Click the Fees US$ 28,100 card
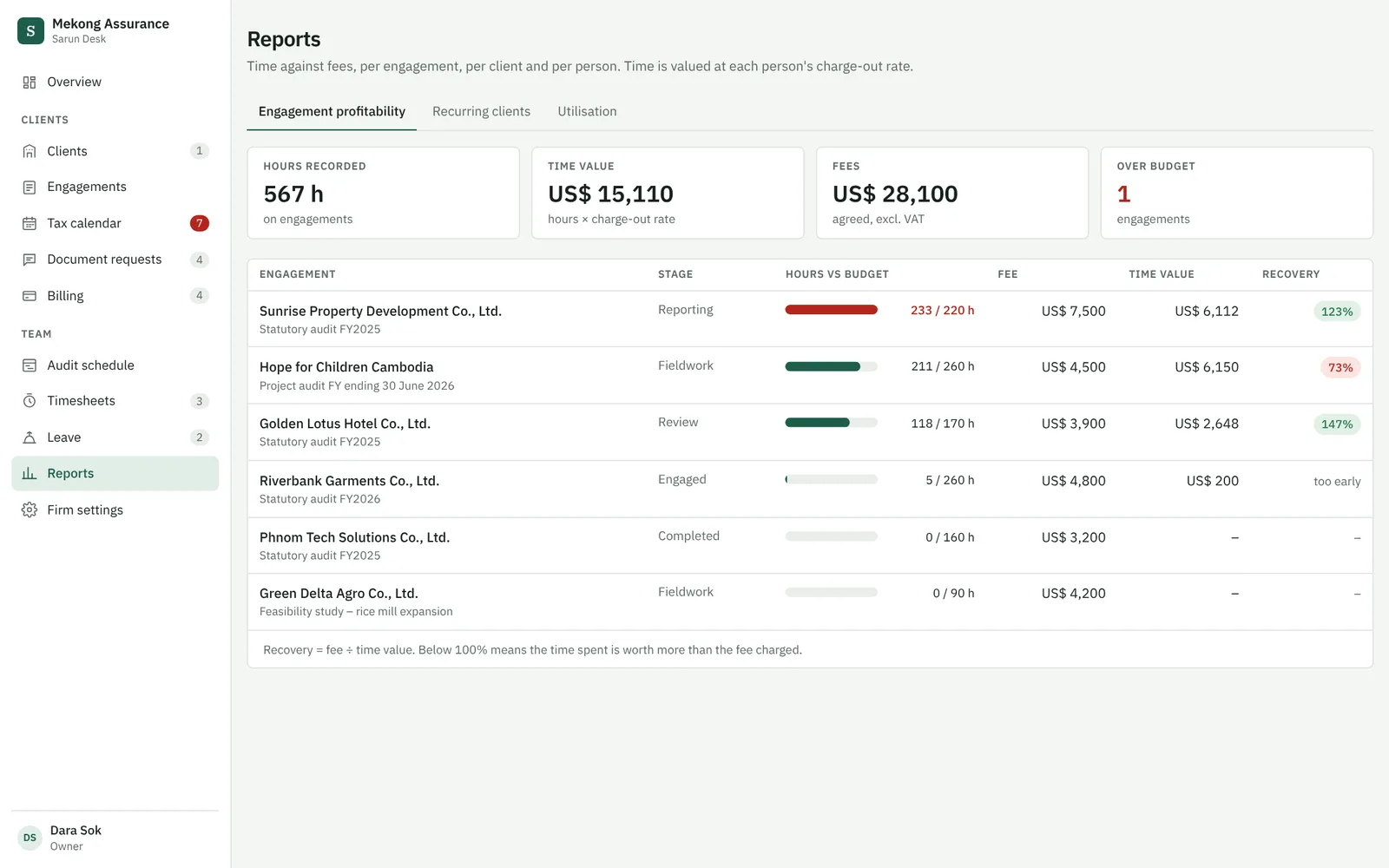The height and width of the screenshot is (868, 1389). 952,193
